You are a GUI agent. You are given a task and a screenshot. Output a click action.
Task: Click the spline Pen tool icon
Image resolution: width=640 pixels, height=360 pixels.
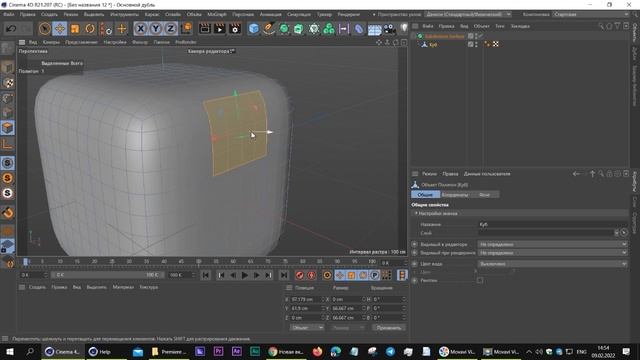click(269, 29)
